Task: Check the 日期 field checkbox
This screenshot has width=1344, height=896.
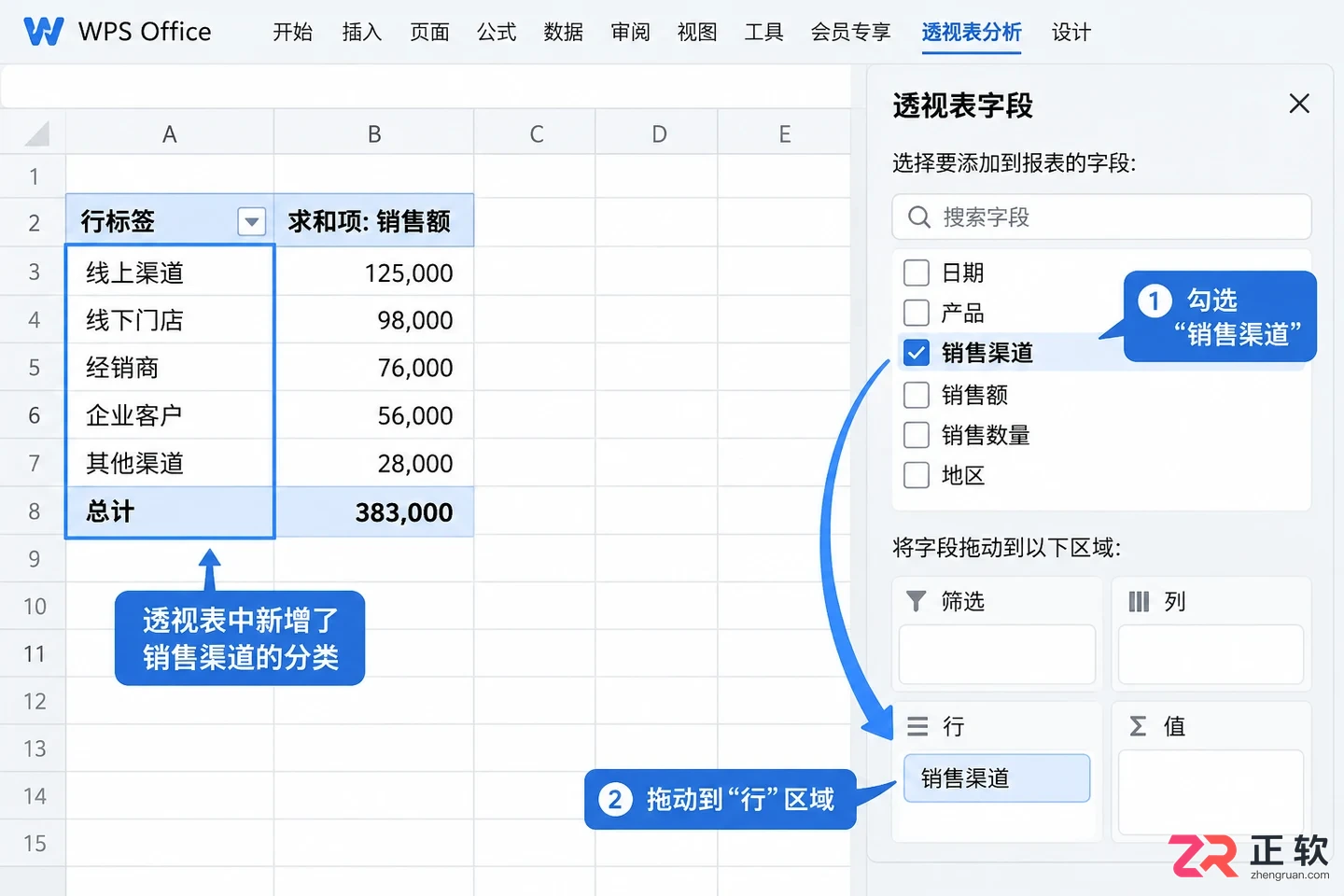Action: (917, 273)
